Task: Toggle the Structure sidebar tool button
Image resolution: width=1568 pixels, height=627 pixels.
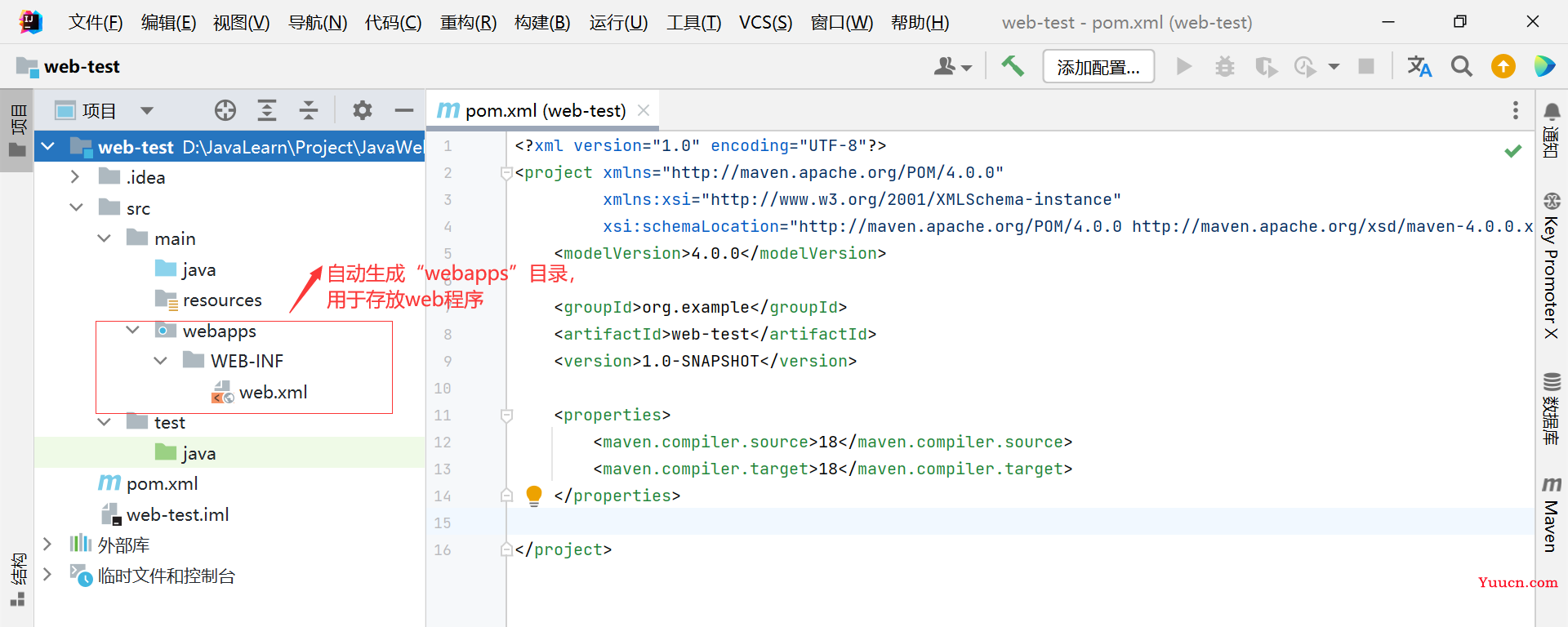Action: 17,580
